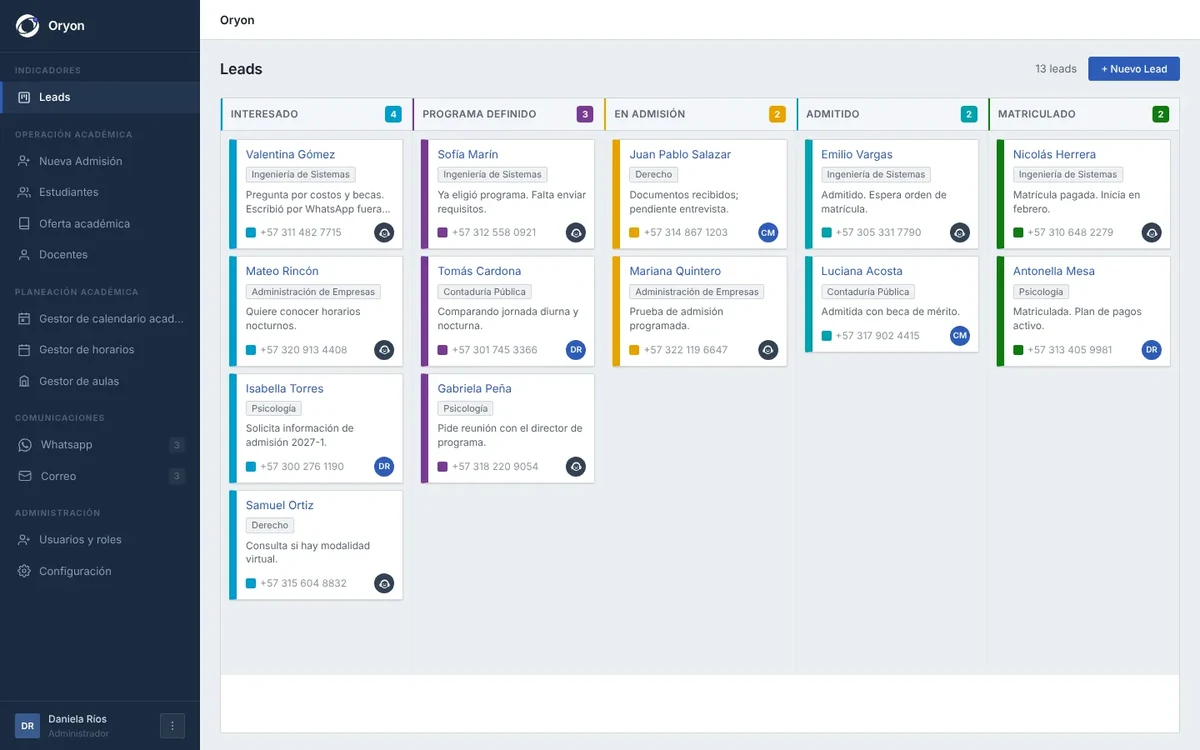Click the Gestor de aulas building icon

point(24,382)
